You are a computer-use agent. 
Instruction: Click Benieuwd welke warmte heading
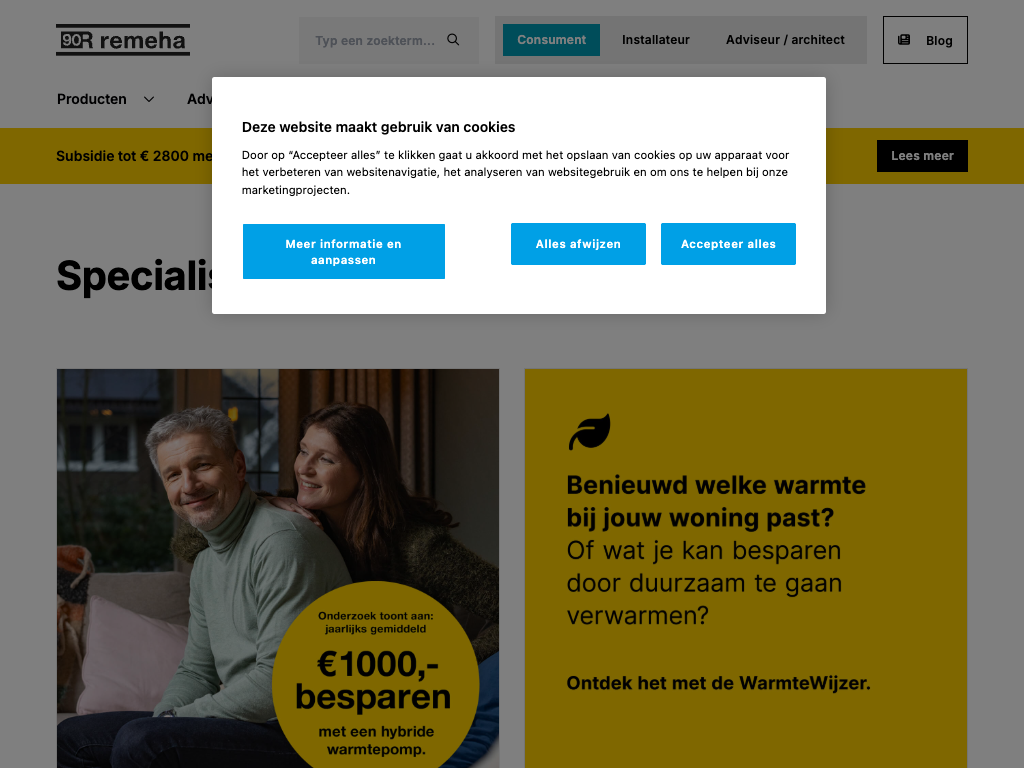(x=716, y=501)
